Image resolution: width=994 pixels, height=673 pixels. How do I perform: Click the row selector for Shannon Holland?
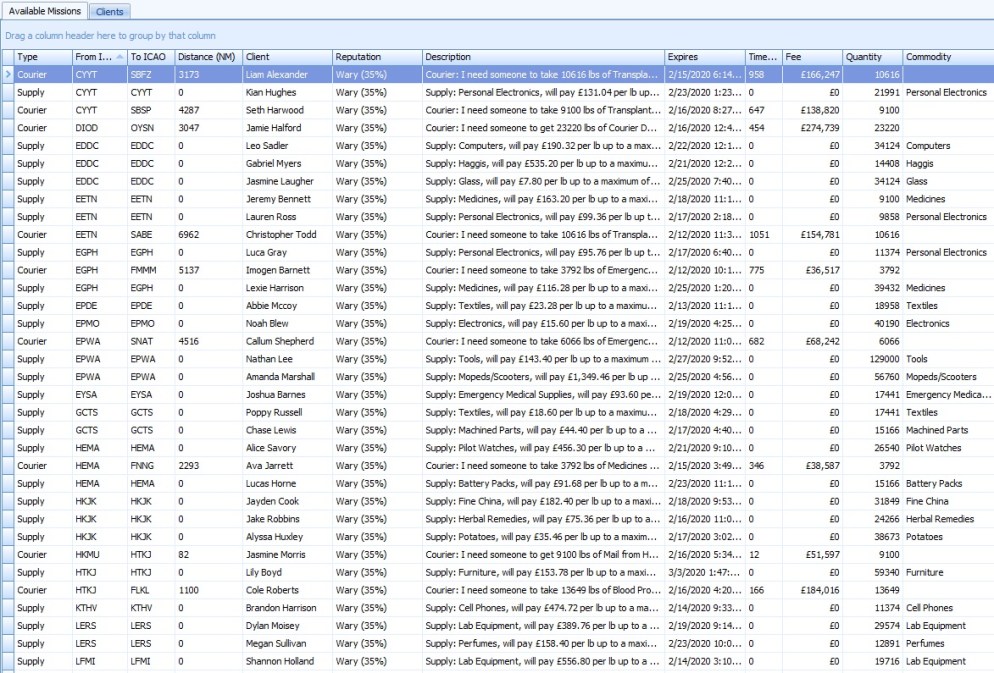(8, 661)
